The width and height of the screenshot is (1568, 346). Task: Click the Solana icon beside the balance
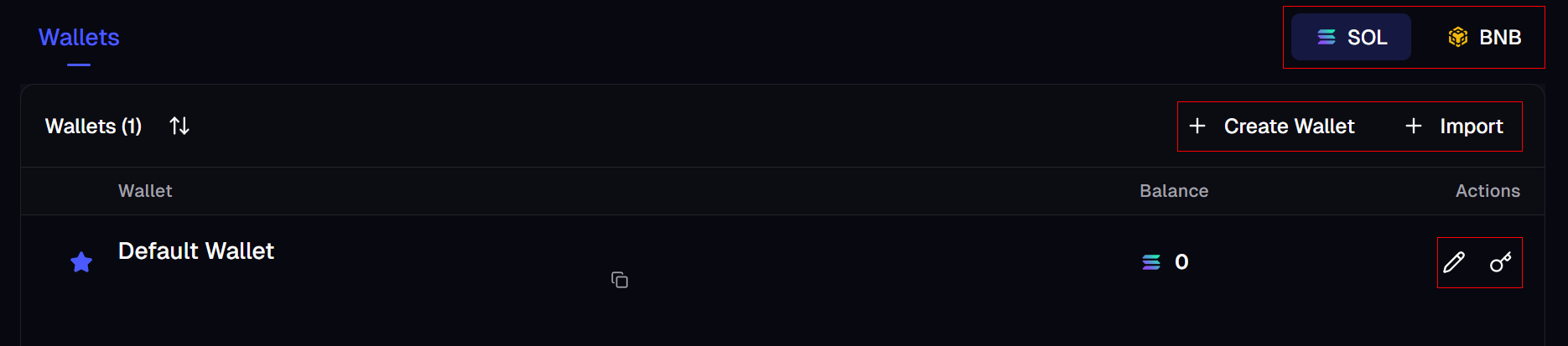[1151, 262]
